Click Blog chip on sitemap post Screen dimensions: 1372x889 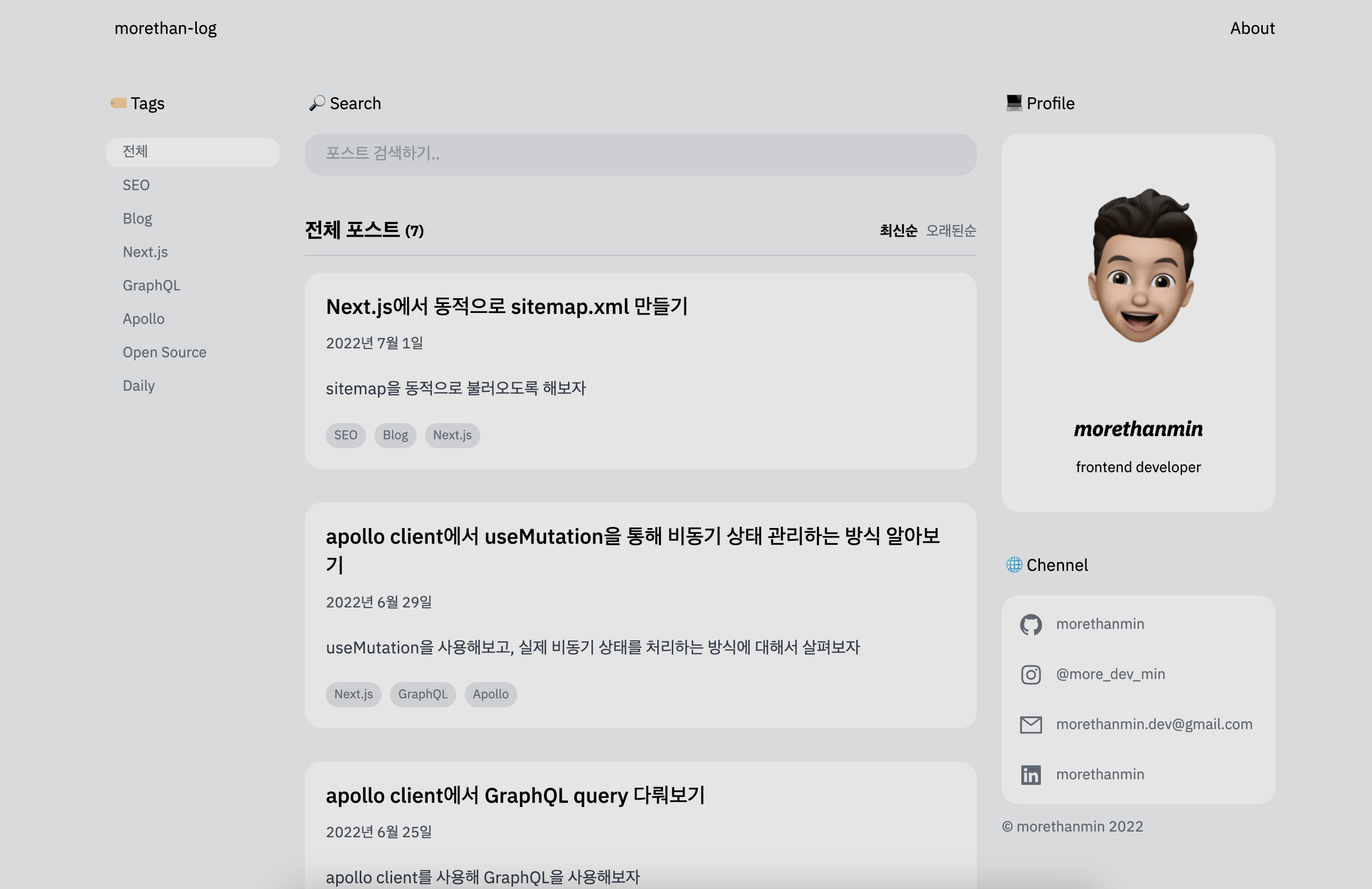pyautogui.click(x=395, y=435)
